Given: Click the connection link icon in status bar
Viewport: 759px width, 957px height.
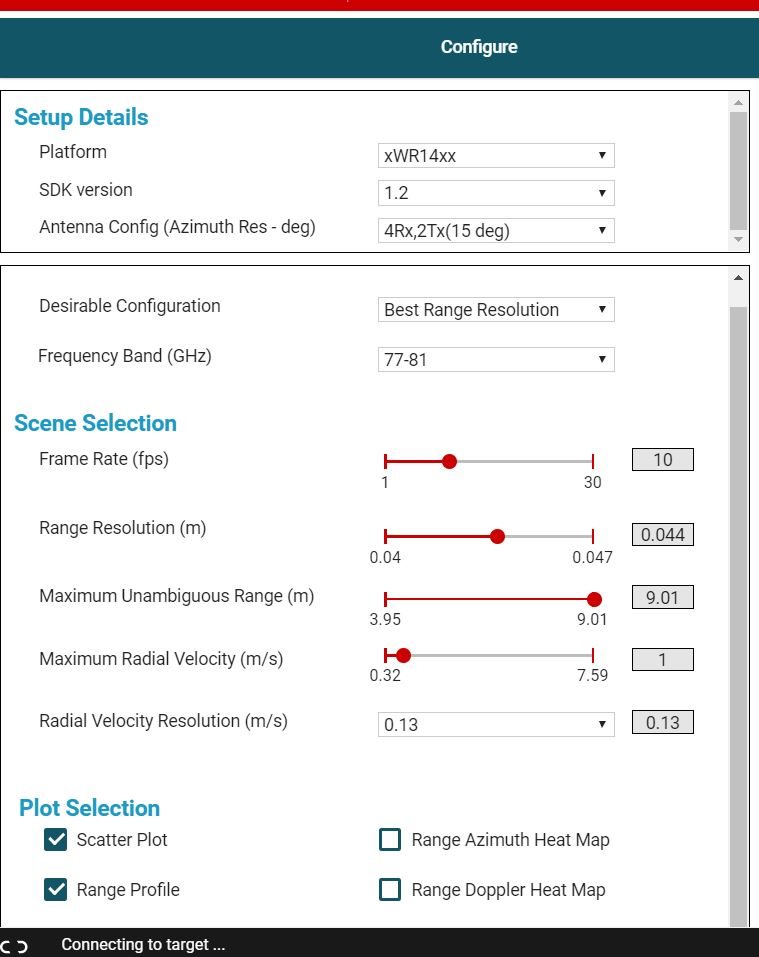Looking at the screenshot, I should coord(14,946).
